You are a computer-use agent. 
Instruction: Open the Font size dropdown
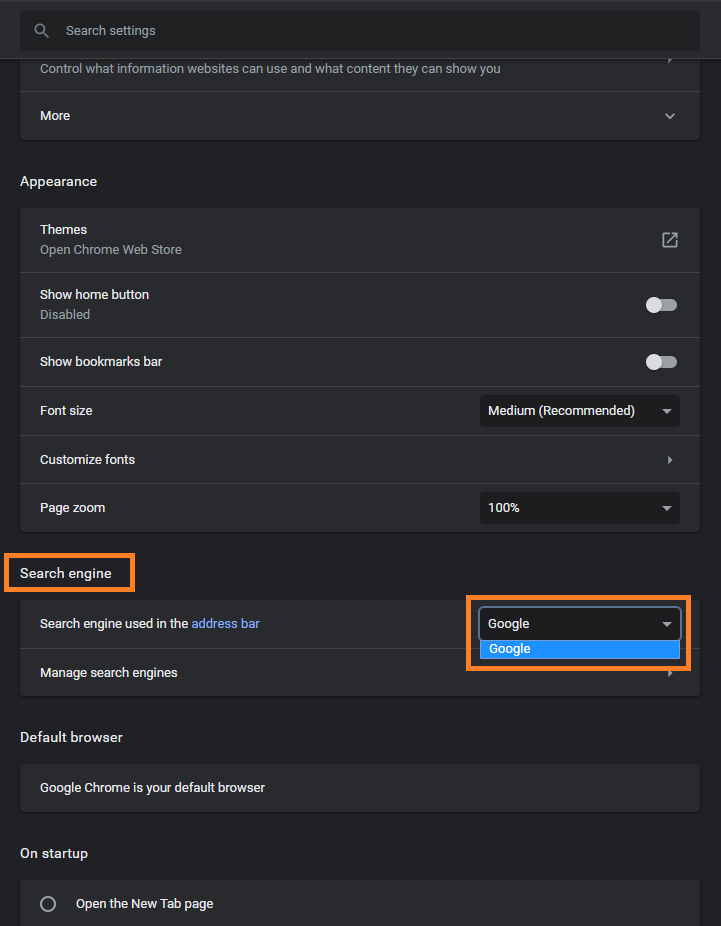tap(579, 411)
